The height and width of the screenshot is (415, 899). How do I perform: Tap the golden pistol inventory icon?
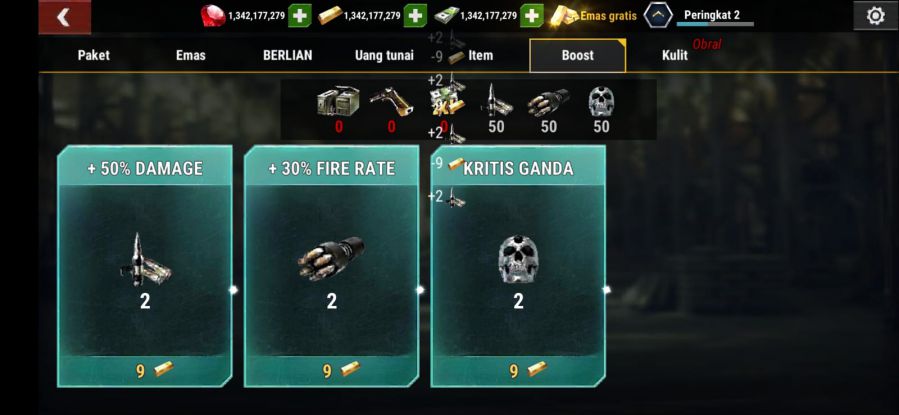click(390, 101)
